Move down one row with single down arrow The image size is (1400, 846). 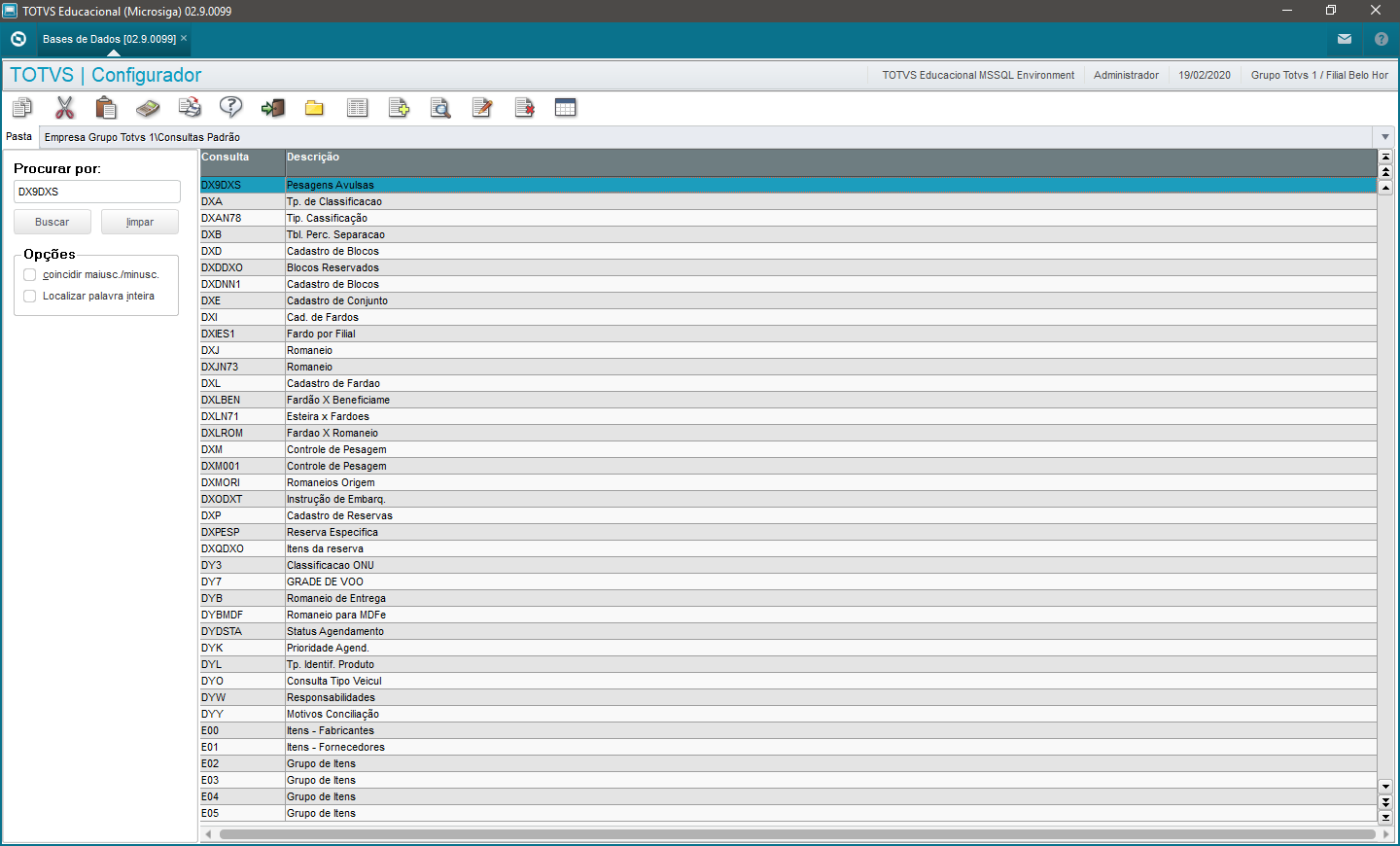click(x=1385, y=786)
